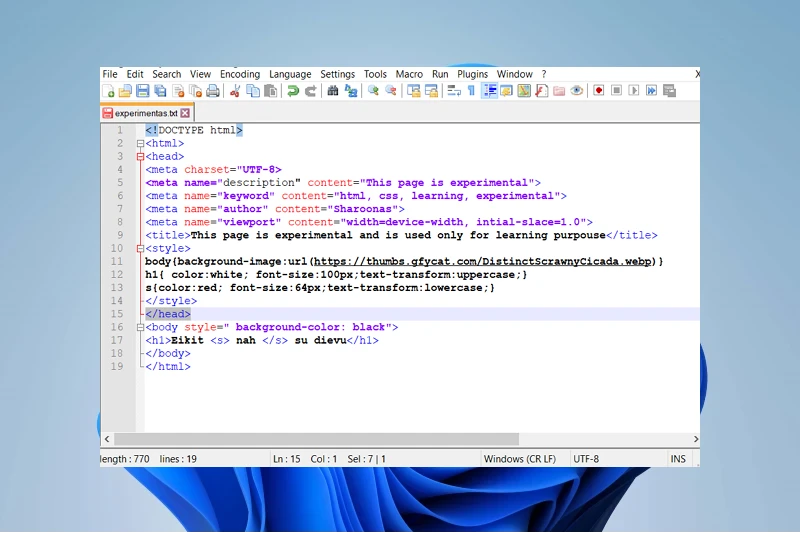Toggle Folder as Workspace panel
Viewport: 800px width, 533px height.
[559, 91]
